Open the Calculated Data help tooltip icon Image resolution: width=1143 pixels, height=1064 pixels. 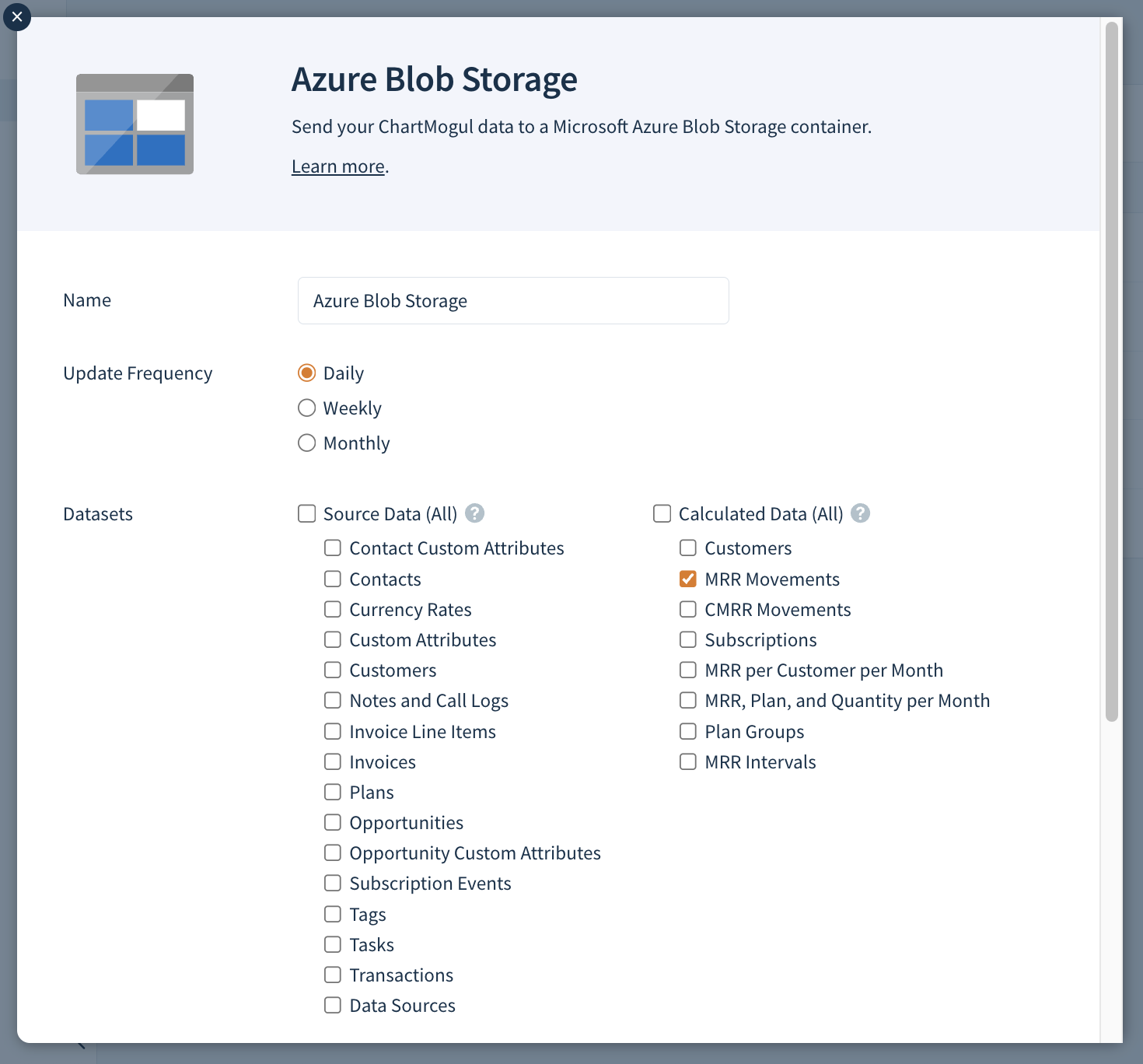pos(860,513)
